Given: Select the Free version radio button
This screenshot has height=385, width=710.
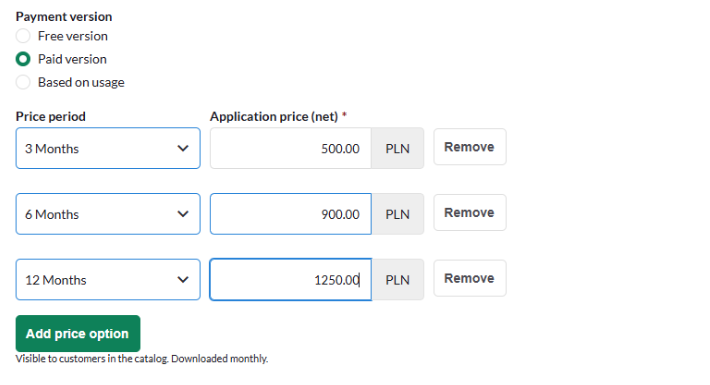Looking at the screenshot, I should [23, 36].
